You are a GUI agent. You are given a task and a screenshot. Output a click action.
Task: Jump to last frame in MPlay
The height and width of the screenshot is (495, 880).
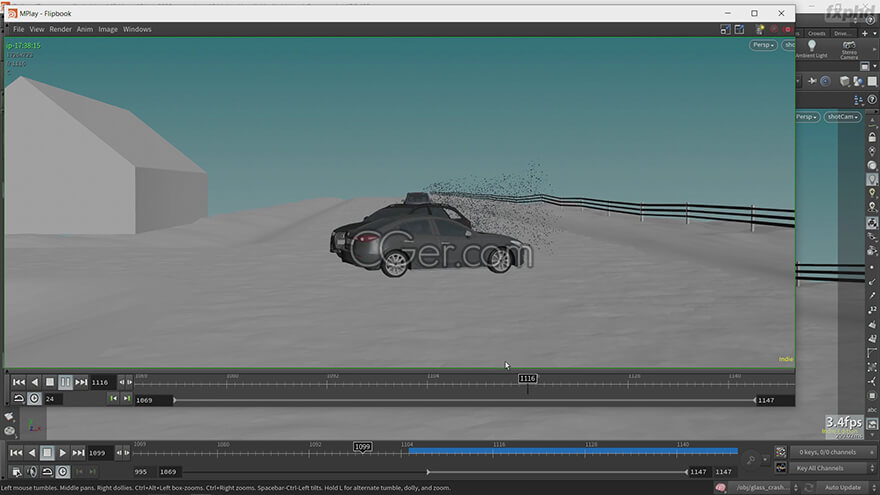click(x=81, y=382)
